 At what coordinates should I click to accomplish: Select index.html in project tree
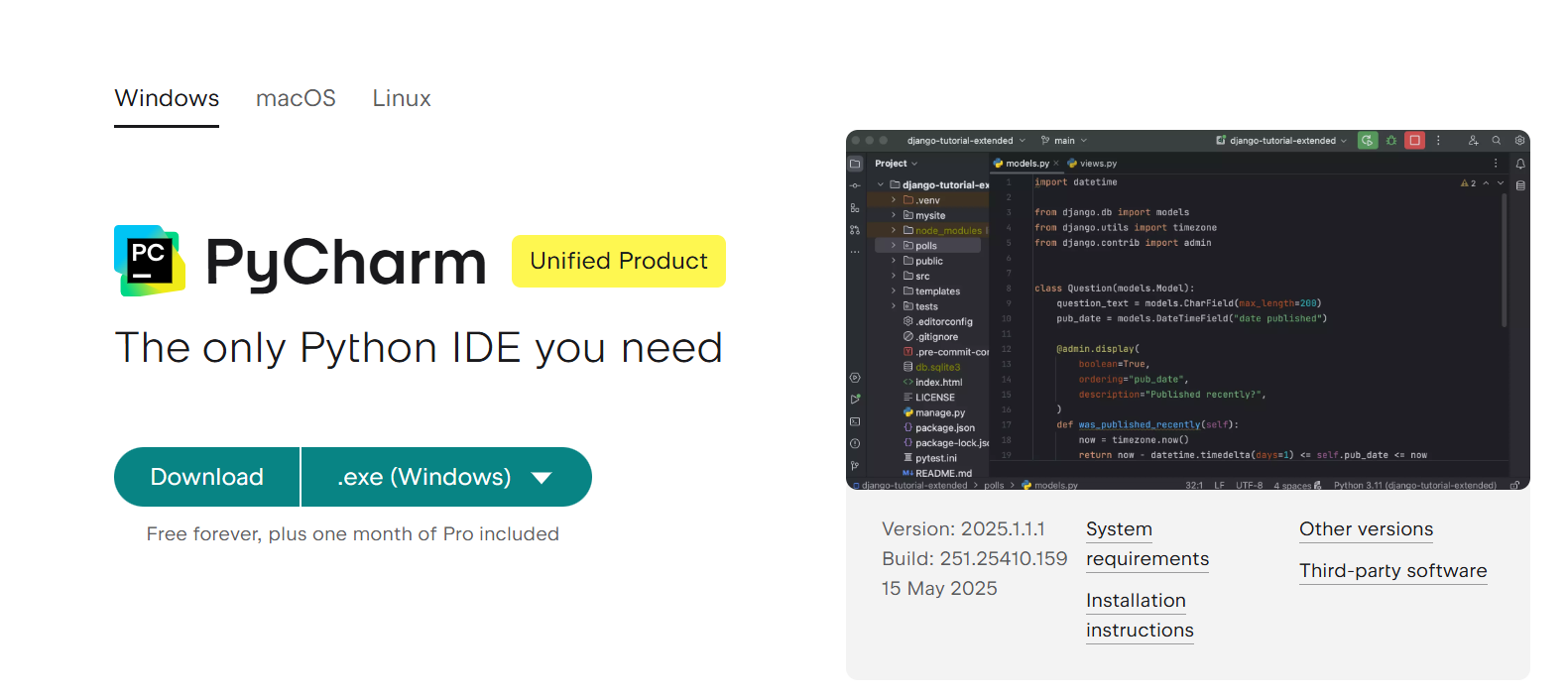tap(932, 382)
